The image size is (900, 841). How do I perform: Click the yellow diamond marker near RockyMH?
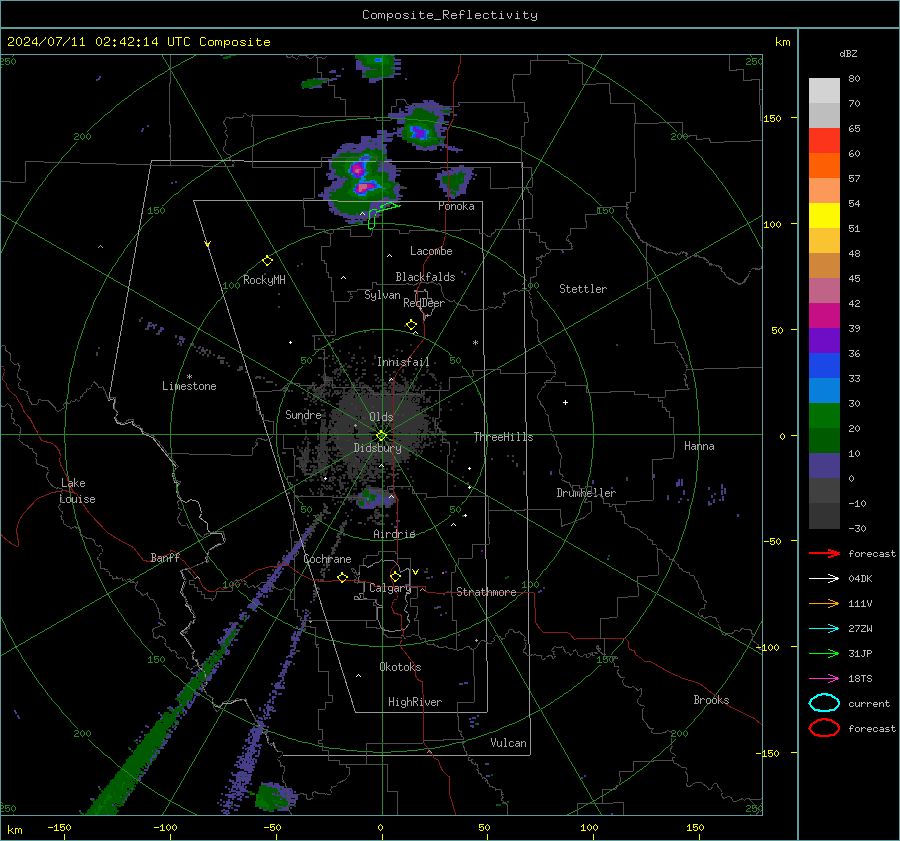click(267, 261)
